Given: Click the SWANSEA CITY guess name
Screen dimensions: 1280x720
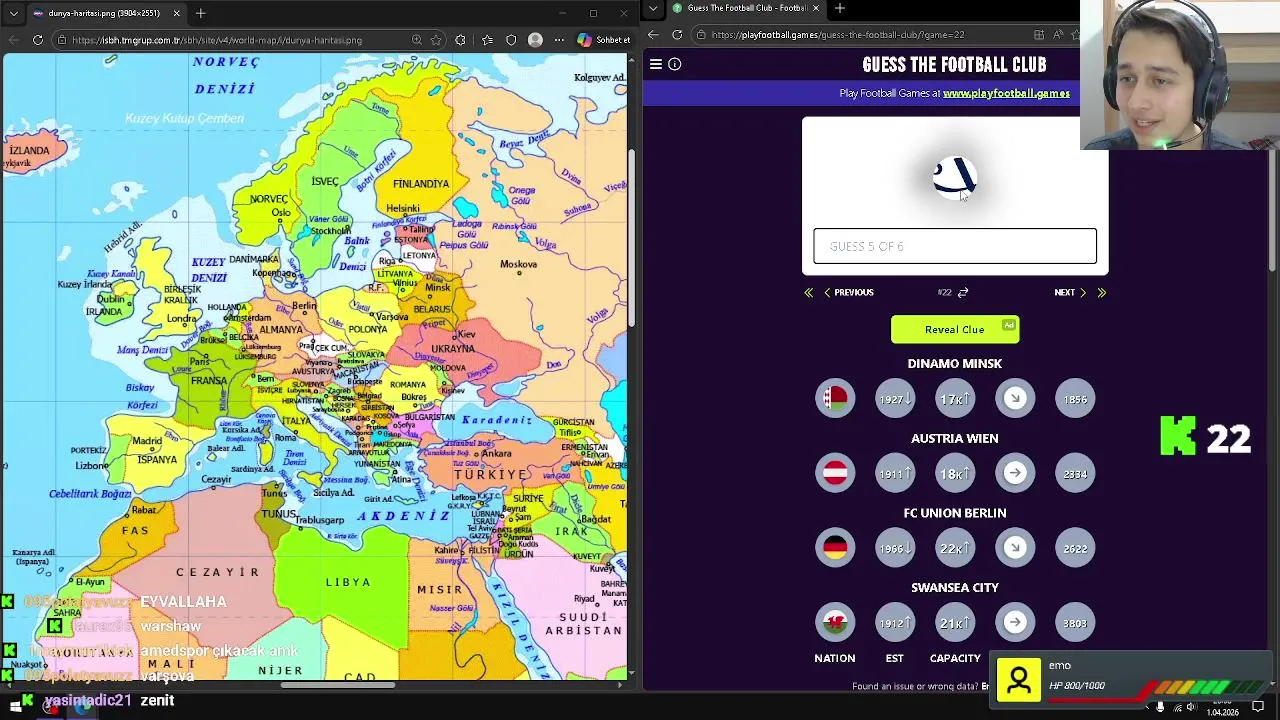Looking at the screenshot, I should (x=955, y=587).
